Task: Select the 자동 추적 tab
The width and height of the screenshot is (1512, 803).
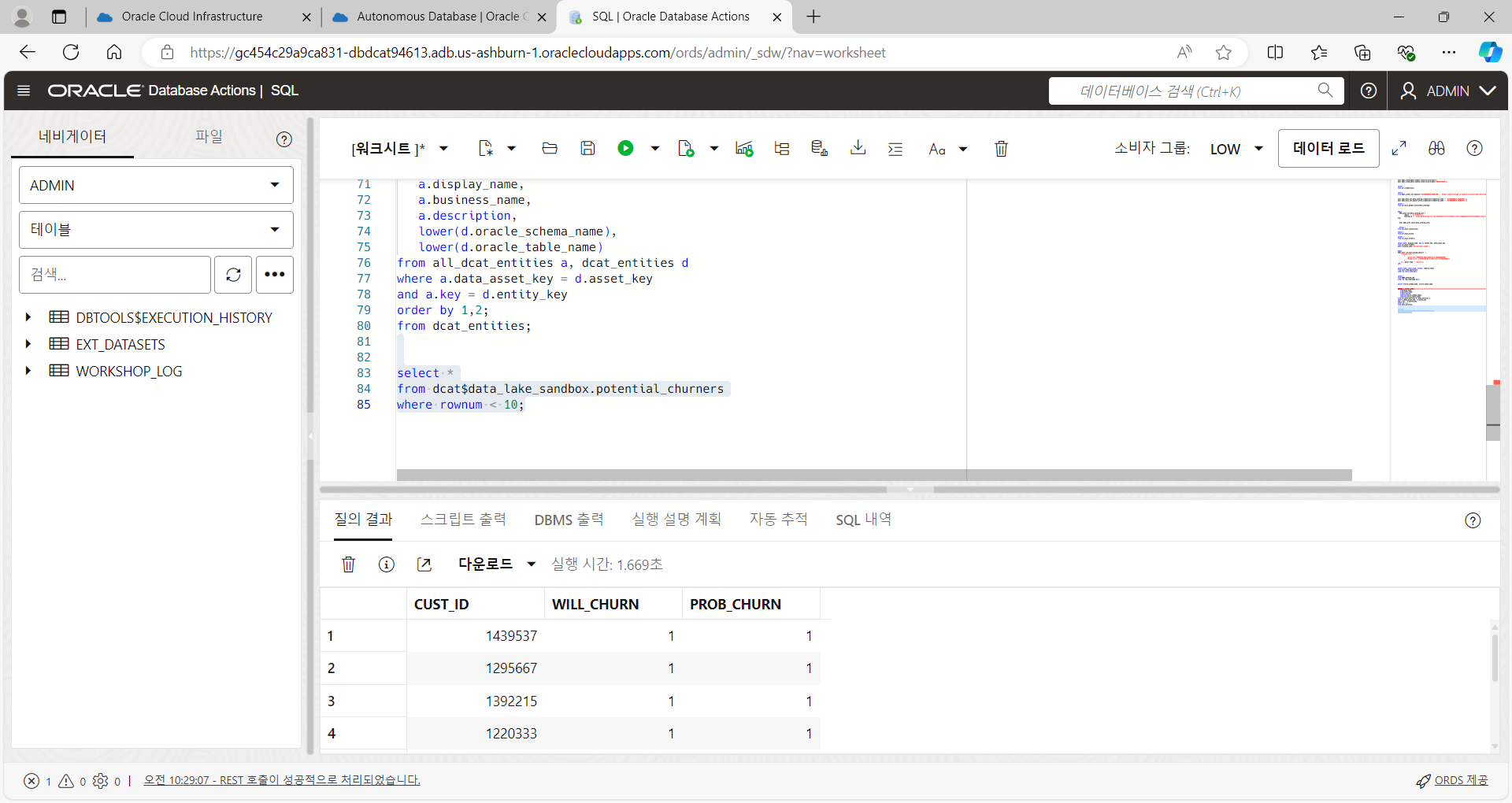Action: pyautogui.click(x=778, y=520)
